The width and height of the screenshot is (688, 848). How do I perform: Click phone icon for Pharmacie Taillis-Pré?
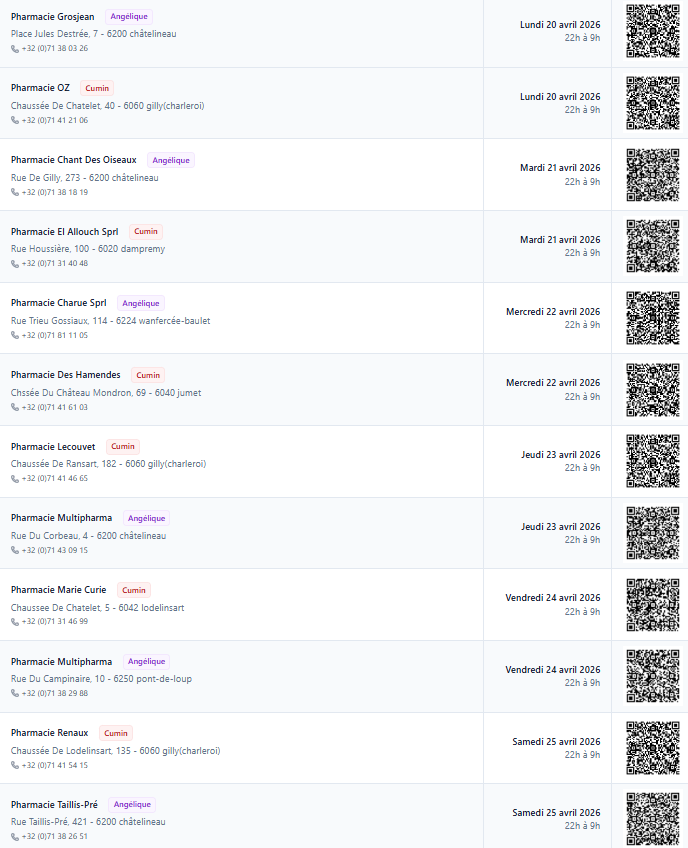tap(15, 837)
